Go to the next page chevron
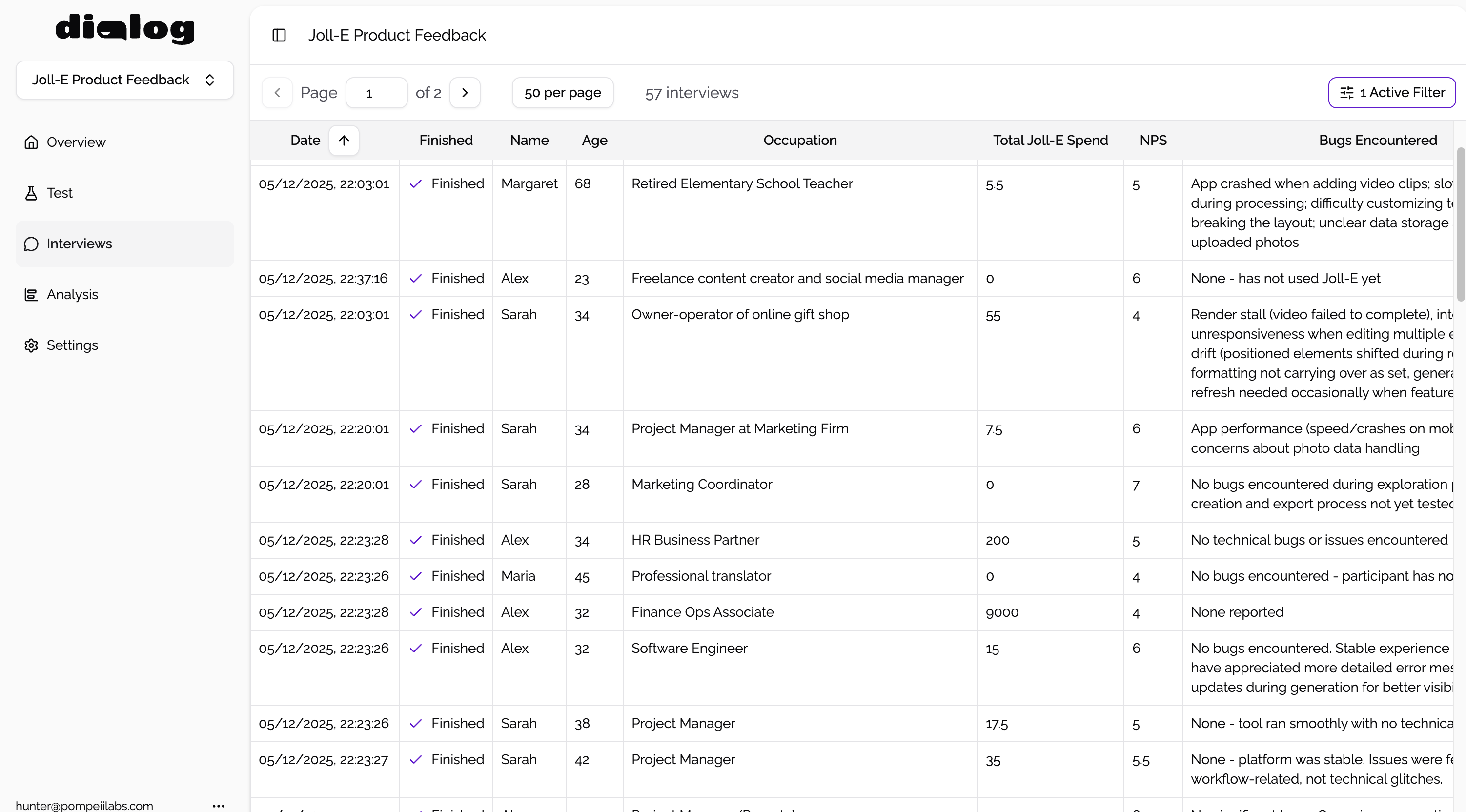The image size is (1466, 812). pyautogui.click(x=465, y=93)
